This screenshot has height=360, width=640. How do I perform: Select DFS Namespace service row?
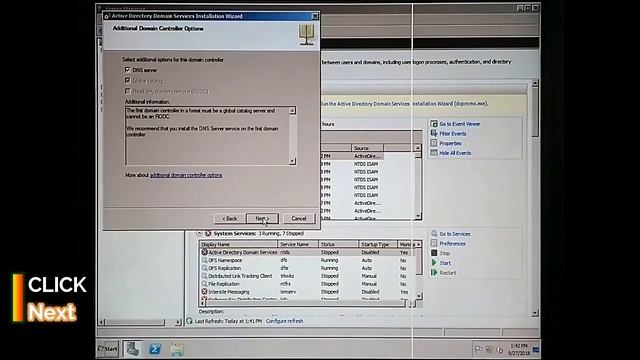pos(308,260)
